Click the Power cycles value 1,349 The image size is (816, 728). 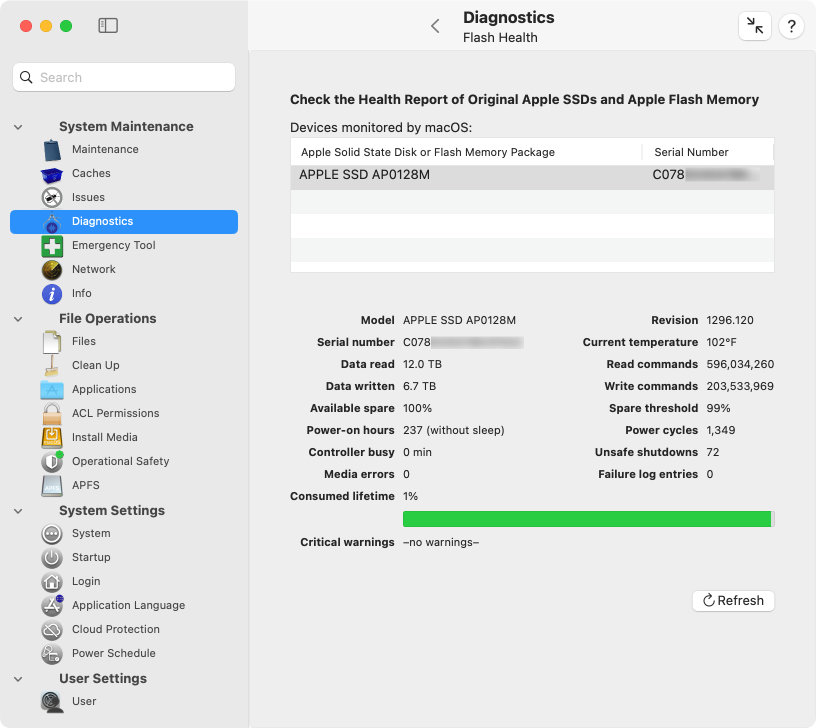click(721, 431)
